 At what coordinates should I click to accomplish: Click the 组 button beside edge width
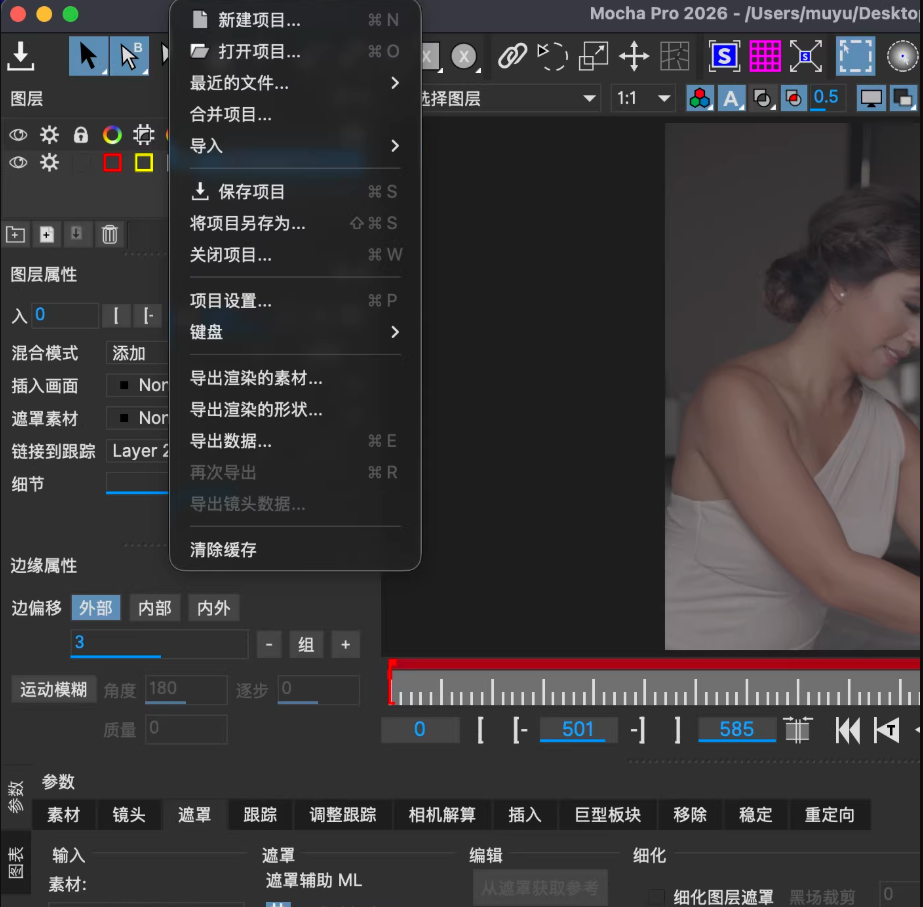pos(306,645)
